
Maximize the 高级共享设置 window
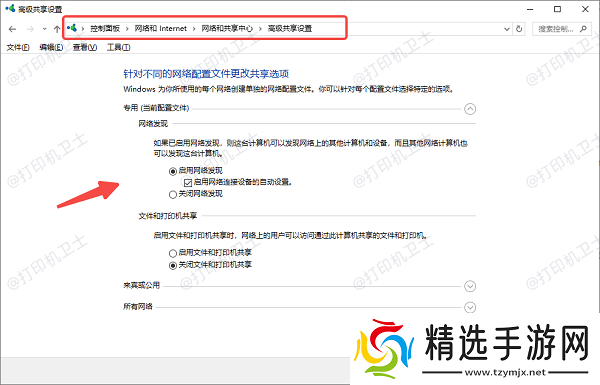(x=558, y=9)
